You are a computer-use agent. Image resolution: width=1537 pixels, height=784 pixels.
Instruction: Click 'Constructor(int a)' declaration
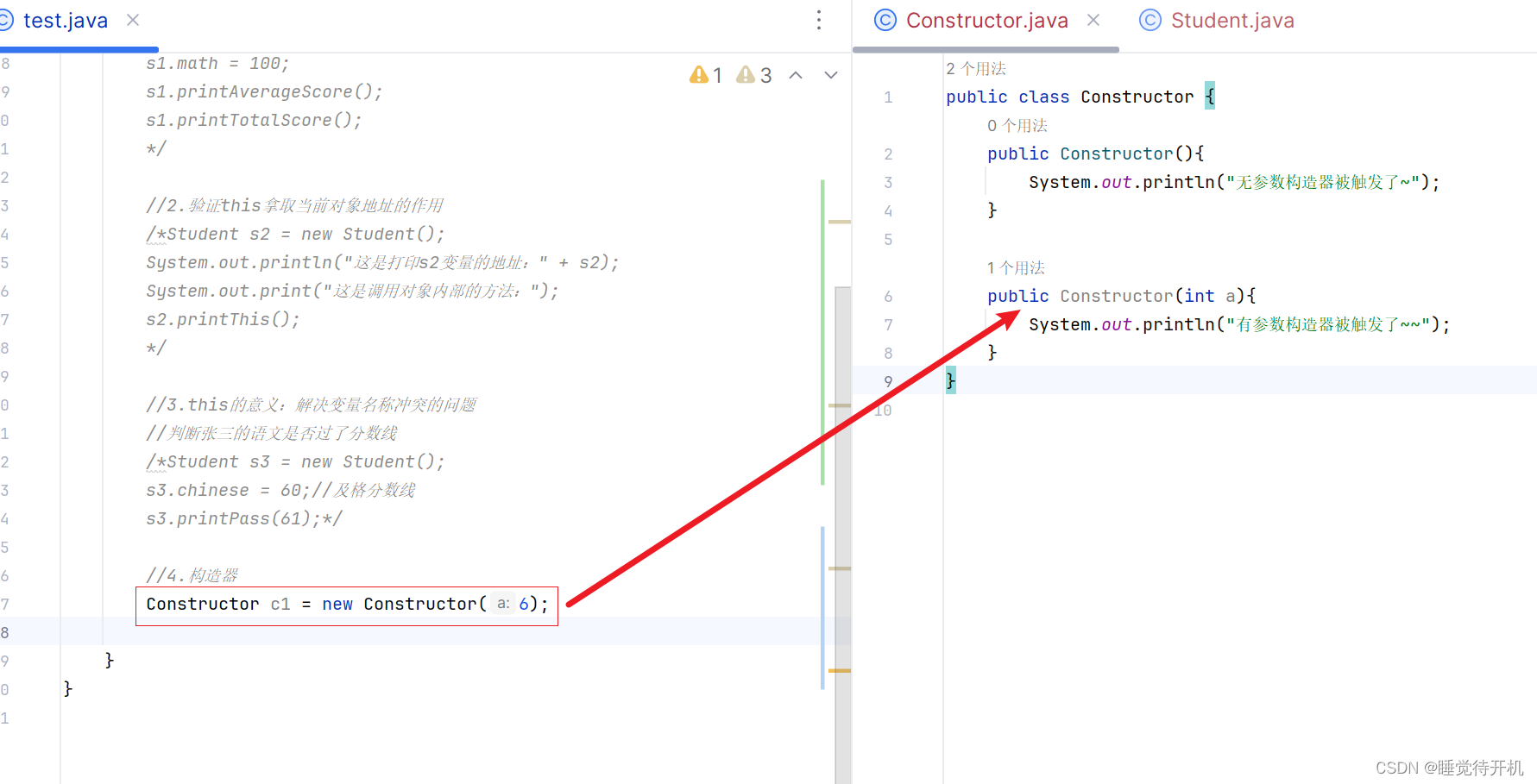coord(1121,296)
